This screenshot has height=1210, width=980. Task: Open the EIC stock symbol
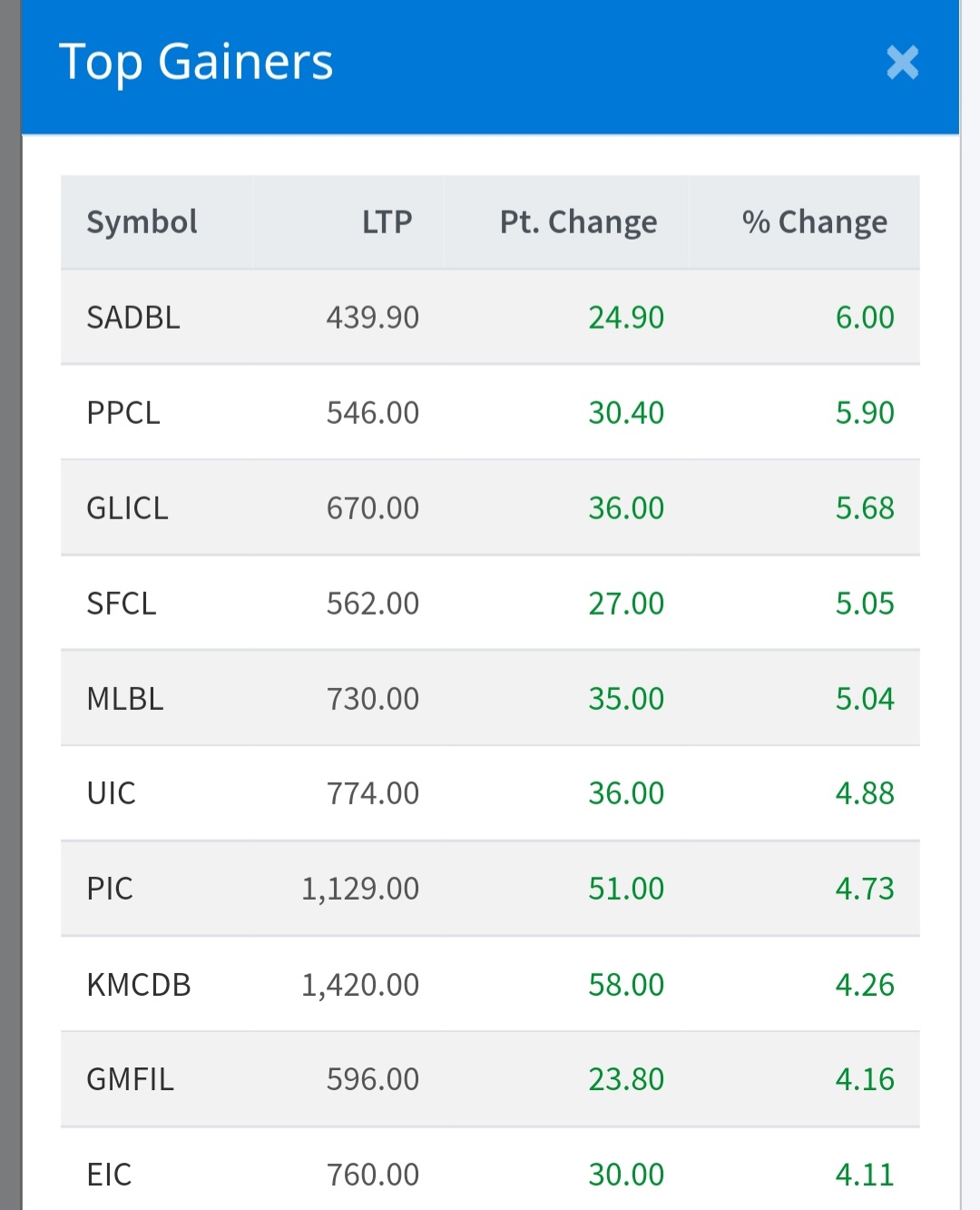click(109, 1175)
